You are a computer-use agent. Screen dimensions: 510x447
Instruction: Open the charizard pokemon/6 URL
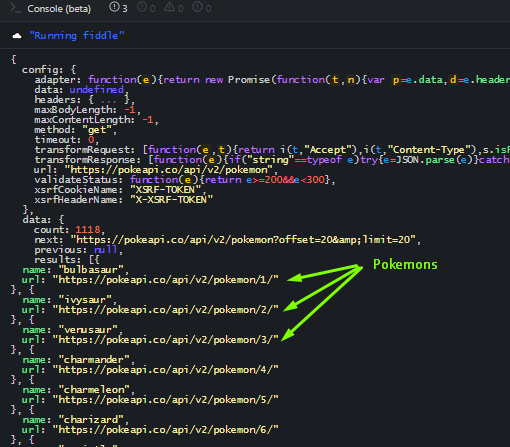pyautogui.click(x=165, y=430)
